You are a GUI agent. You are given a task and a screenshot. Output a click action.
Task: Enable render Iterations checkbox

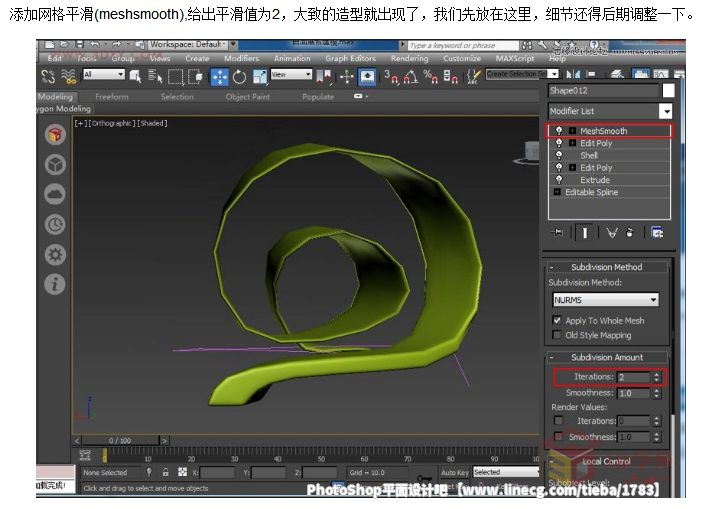pyautogui.click(x=558, y=422)
